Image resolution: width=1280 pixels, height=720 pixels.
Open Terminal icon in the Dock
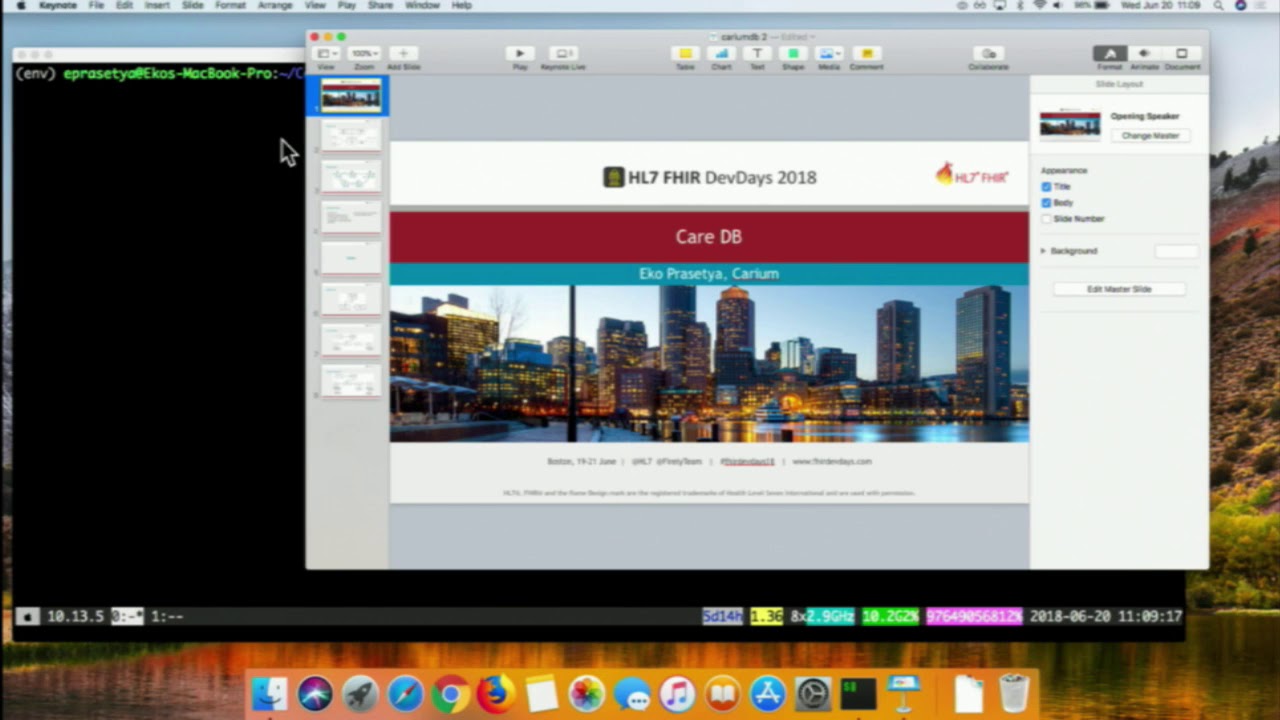[858, 693]
